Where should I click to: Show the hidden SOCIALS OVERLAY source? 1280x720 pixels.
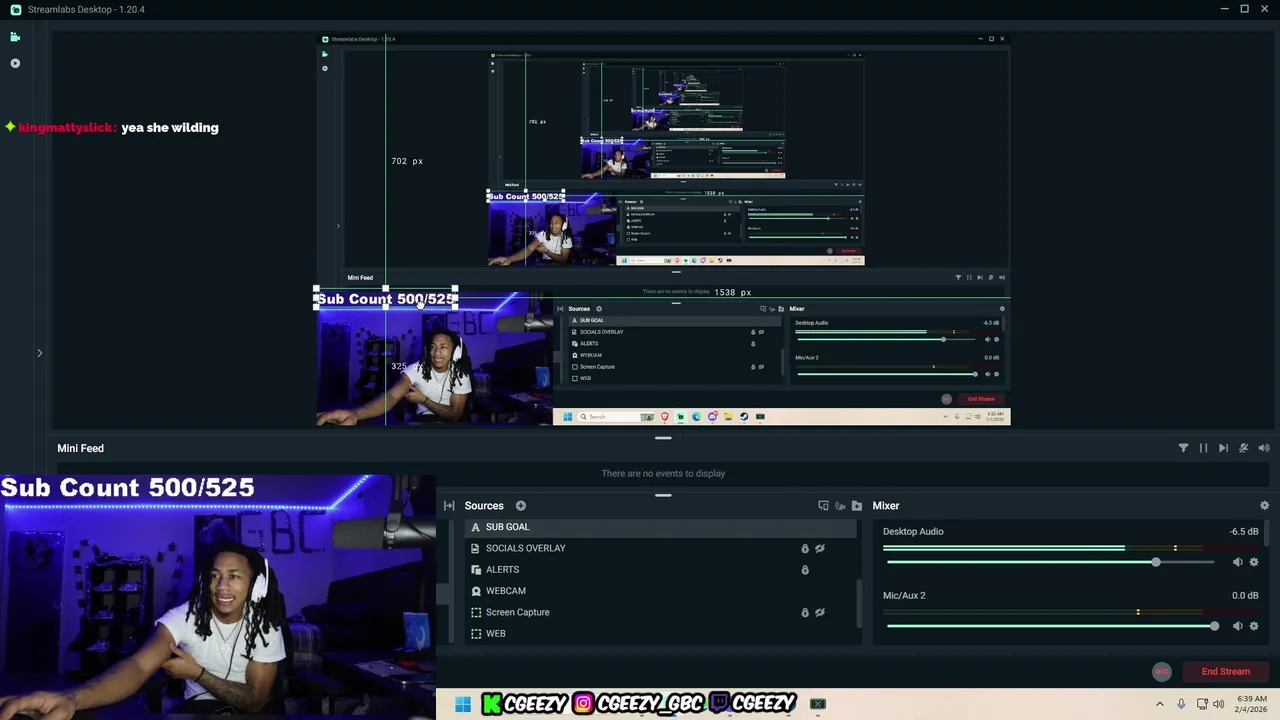coord(820,548)
